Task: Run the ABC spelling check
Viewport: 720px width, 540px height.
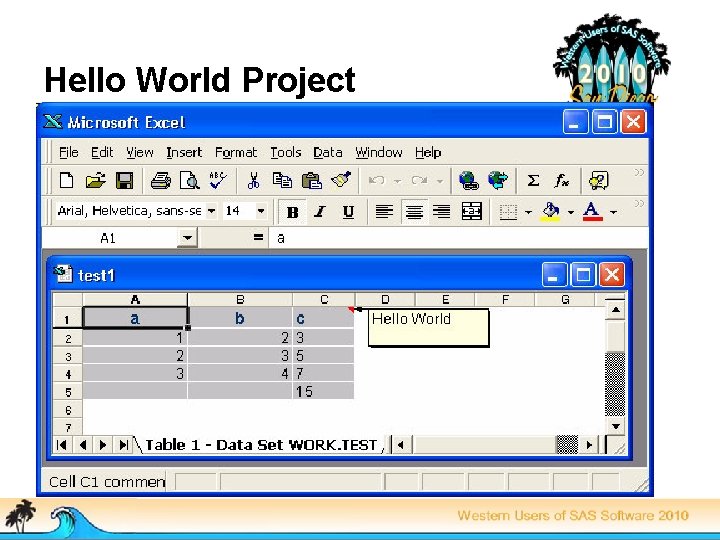Action: (x=217, y=180)
